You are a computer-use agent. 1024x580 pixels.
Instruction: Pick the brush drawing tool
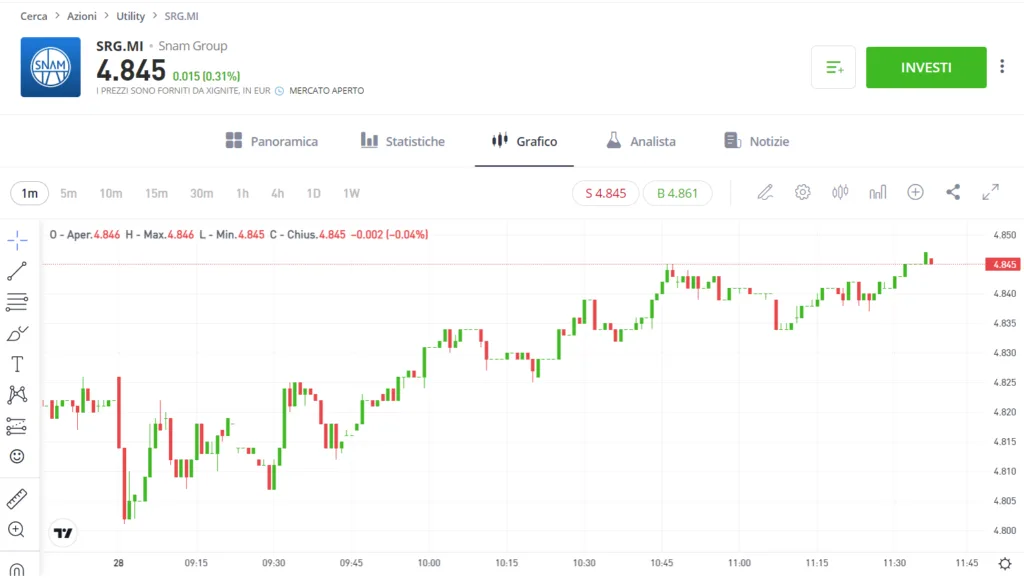tap(17, 334)
